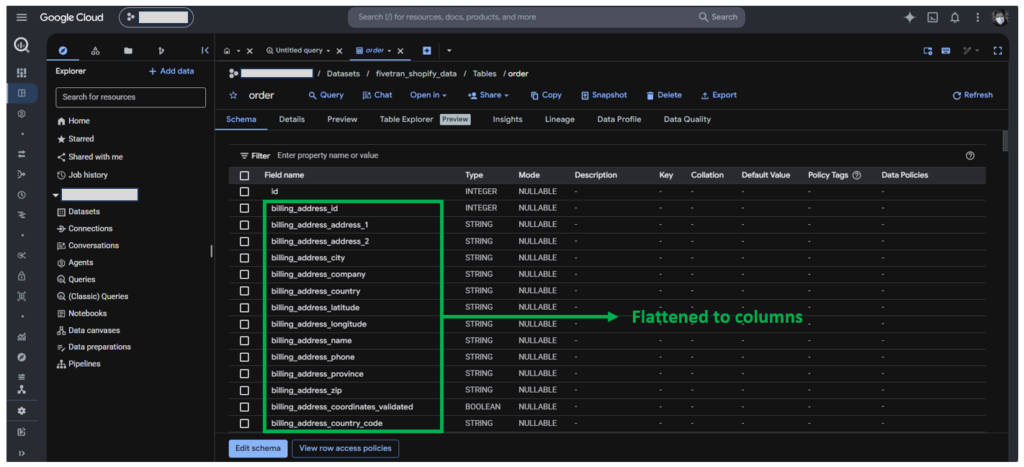Image resolution: width=1024 pixels, height=467 pixels.
Task: Create a new query tab with the plus icon
Action: 426,50
